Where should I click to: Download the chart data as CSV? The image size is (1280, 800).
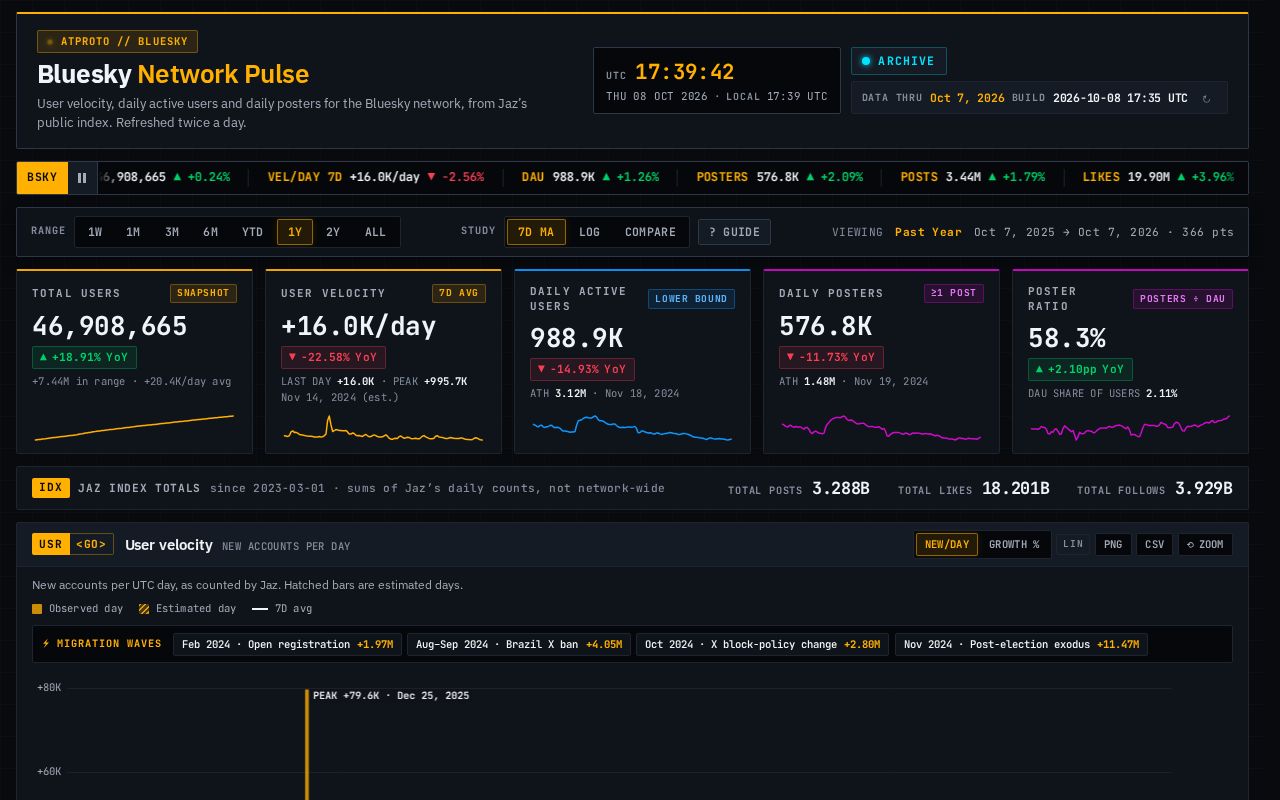[1154, 544]
